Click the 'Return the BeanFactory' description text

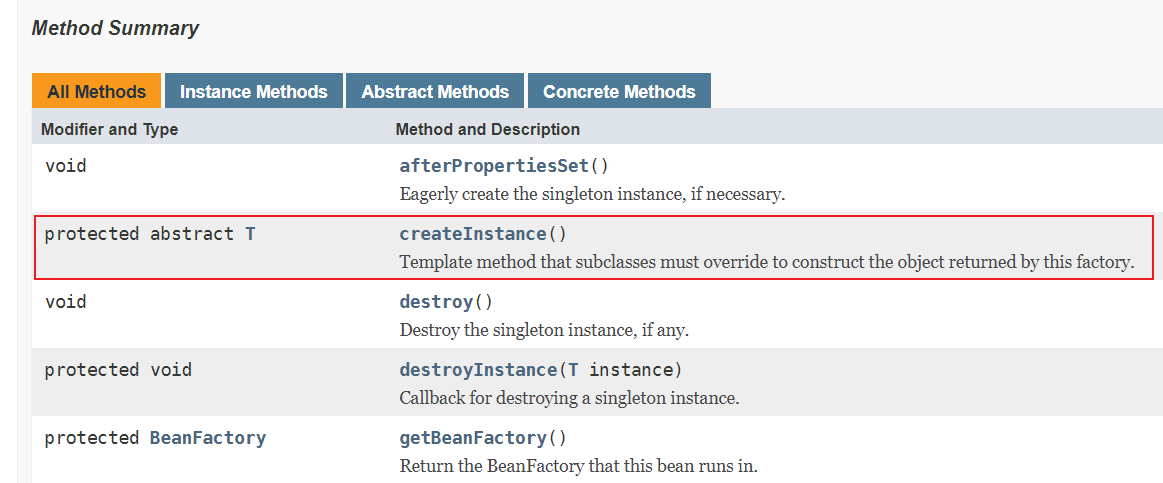578,466
